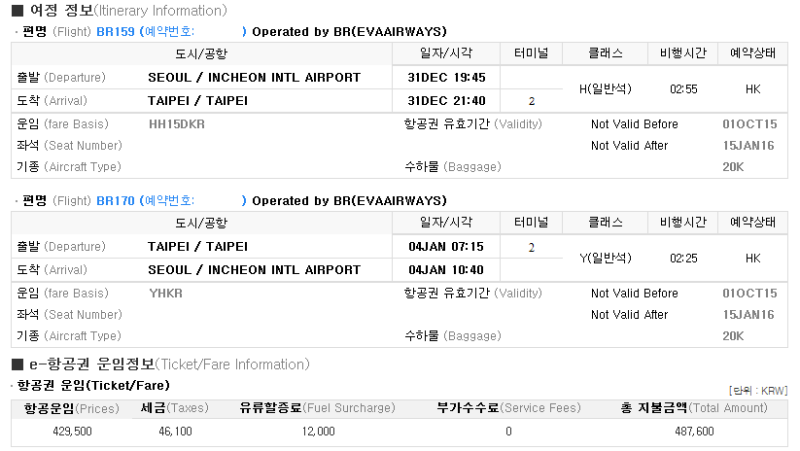Click the 12,000 fuel surcharge amount
The image size is (800, 451).
pyautogui.click(x=318, y=431)
